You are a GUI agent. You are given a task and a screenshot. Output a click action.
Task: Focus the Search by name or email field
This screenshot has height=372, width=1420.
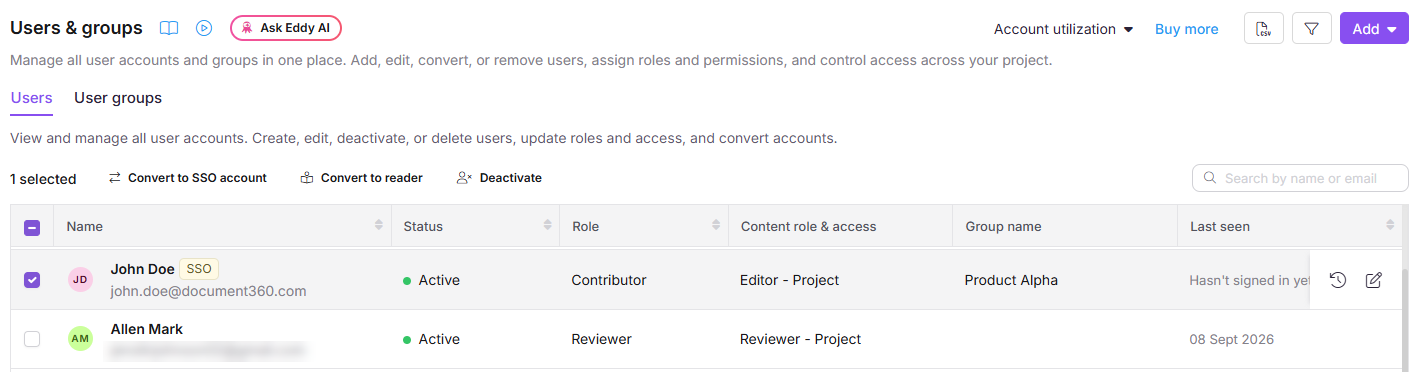point(1300,178)
